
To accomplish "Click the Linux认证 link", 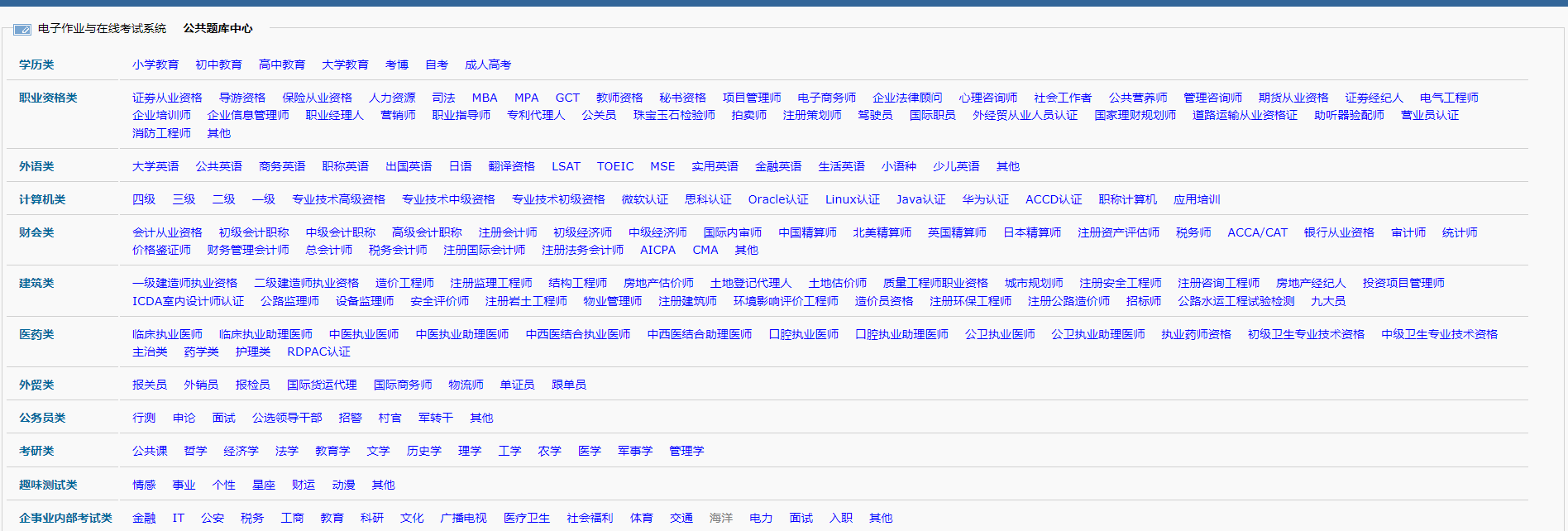I will click(853, 199).
